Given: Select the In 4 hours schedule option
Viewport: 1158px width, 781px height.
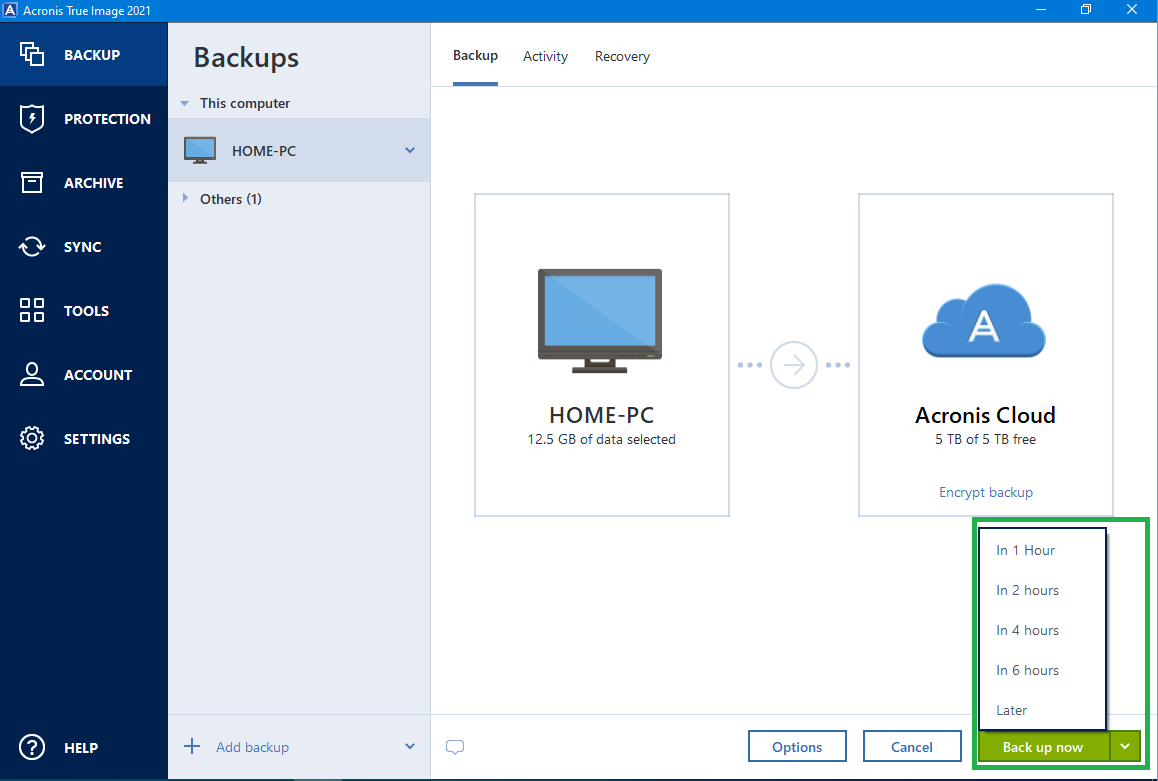Looking at the screenshot, I should pos(1027,630).
